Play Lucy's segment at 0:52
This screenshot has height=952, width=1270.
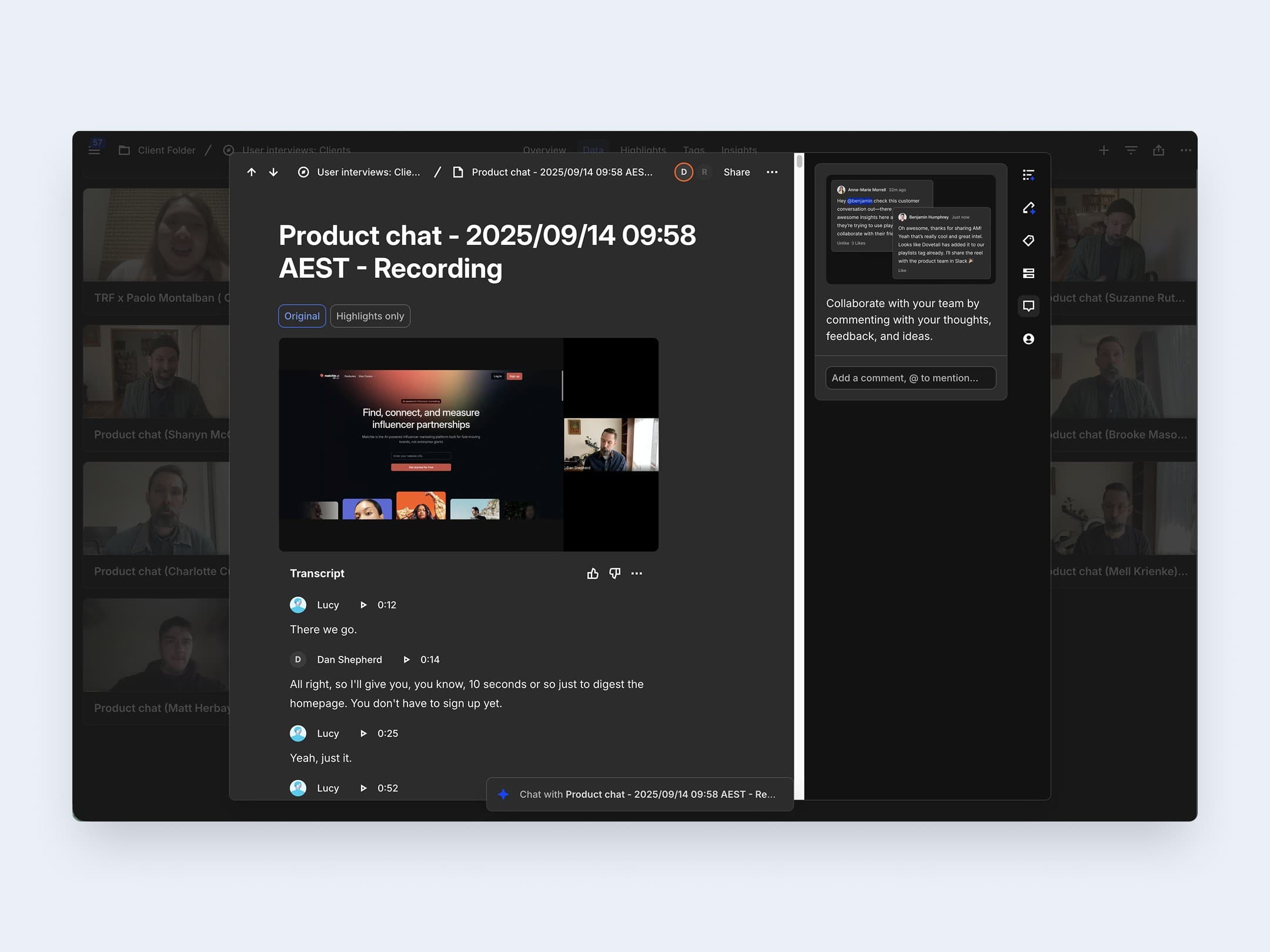point(363,788)
